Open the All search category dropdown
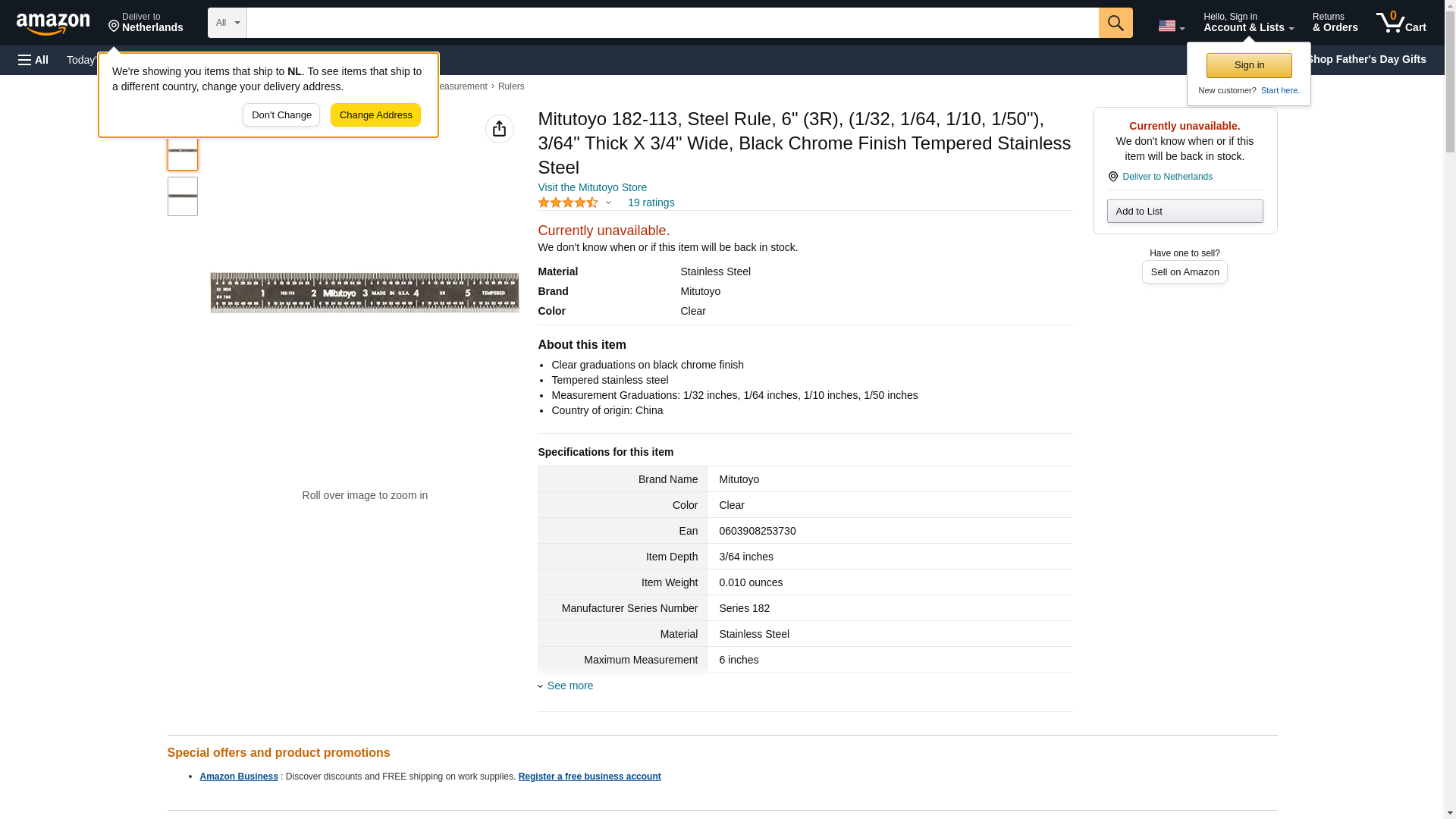This screenshot has width=1456, height=819. [x=227, y=23]
